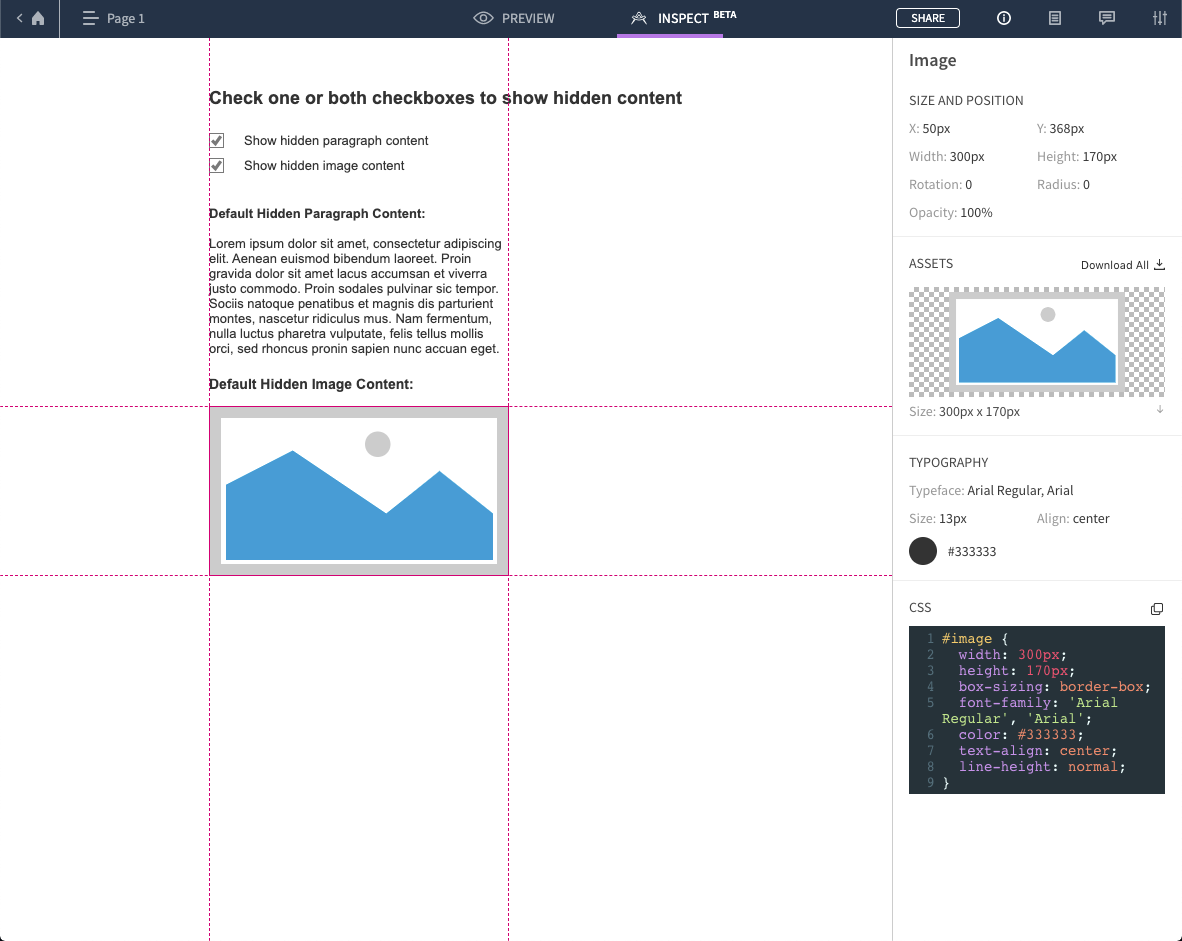This screenshot has width=1182, height=941.
Task: Click small download arrow under asset preview
Action: pyautogui.click(x=1160, y=410)
